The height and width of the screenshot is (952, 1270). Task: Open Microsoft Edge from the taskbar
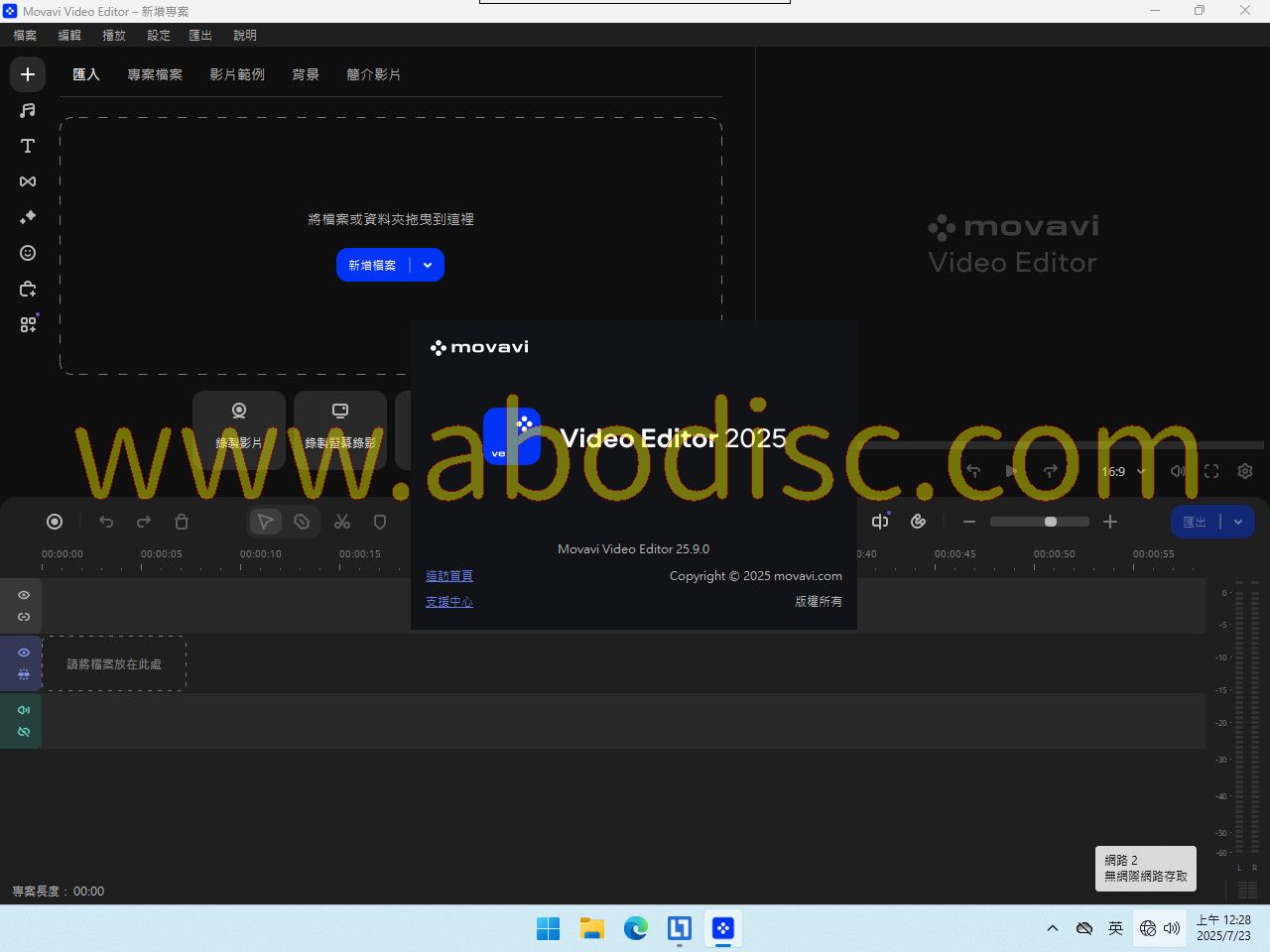click(x=636, y=928)
